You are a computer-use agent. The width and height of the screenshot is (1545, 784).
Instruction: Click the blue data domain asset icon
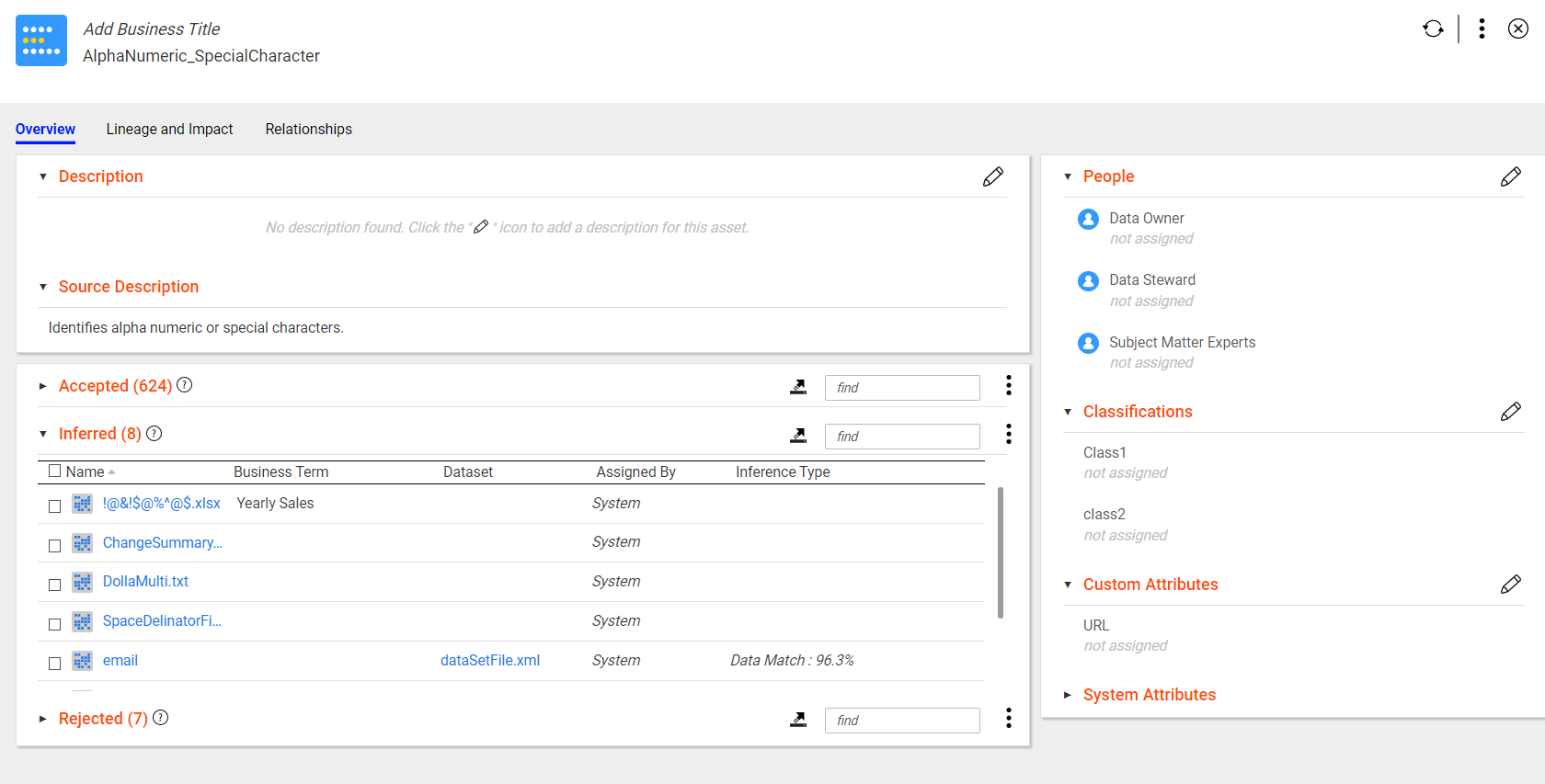(41, 40)
